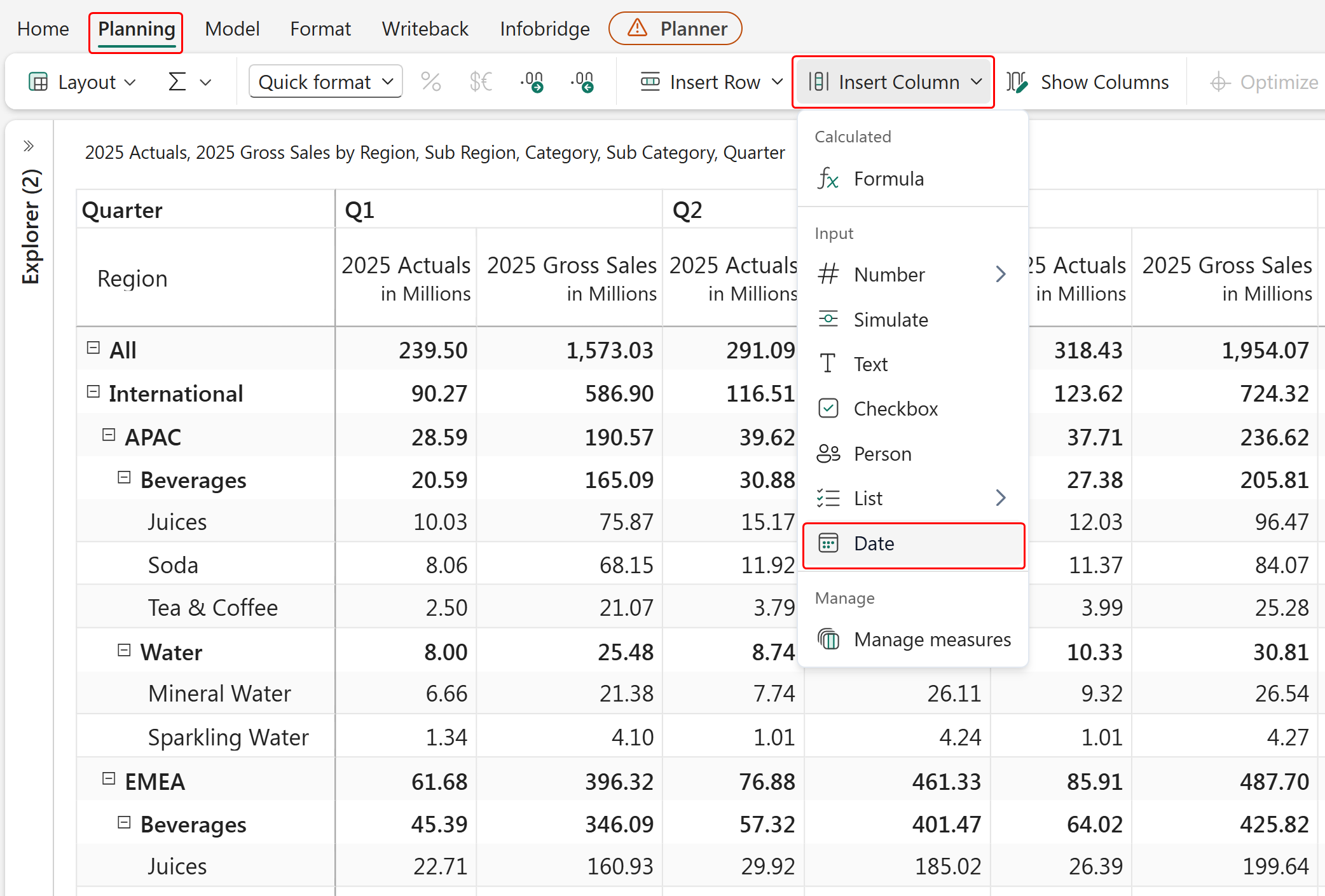
Task: Click the Planner warning button
Action: tap(675, 29)
